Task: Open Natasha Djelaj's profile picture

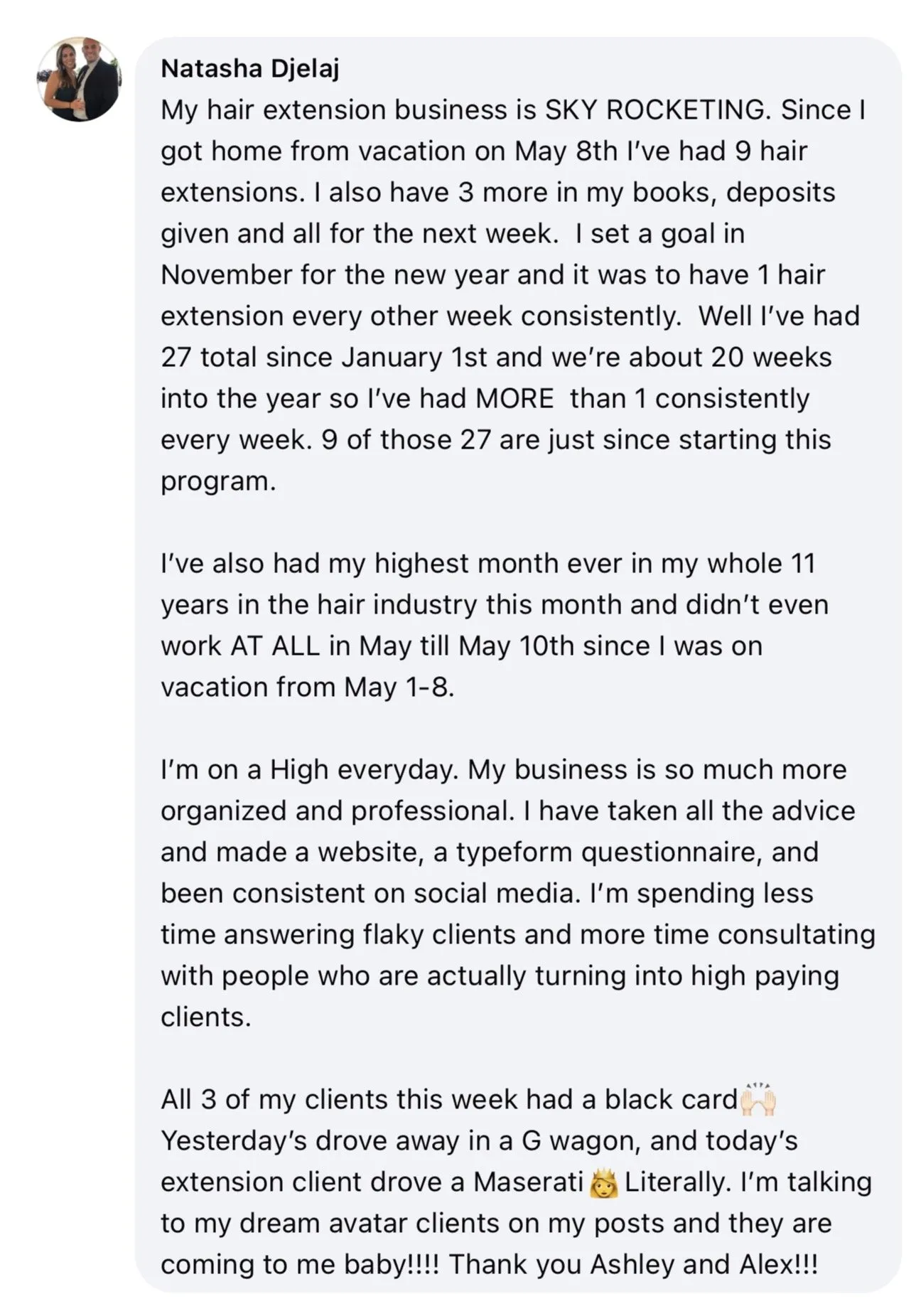Action: [80, 79]
